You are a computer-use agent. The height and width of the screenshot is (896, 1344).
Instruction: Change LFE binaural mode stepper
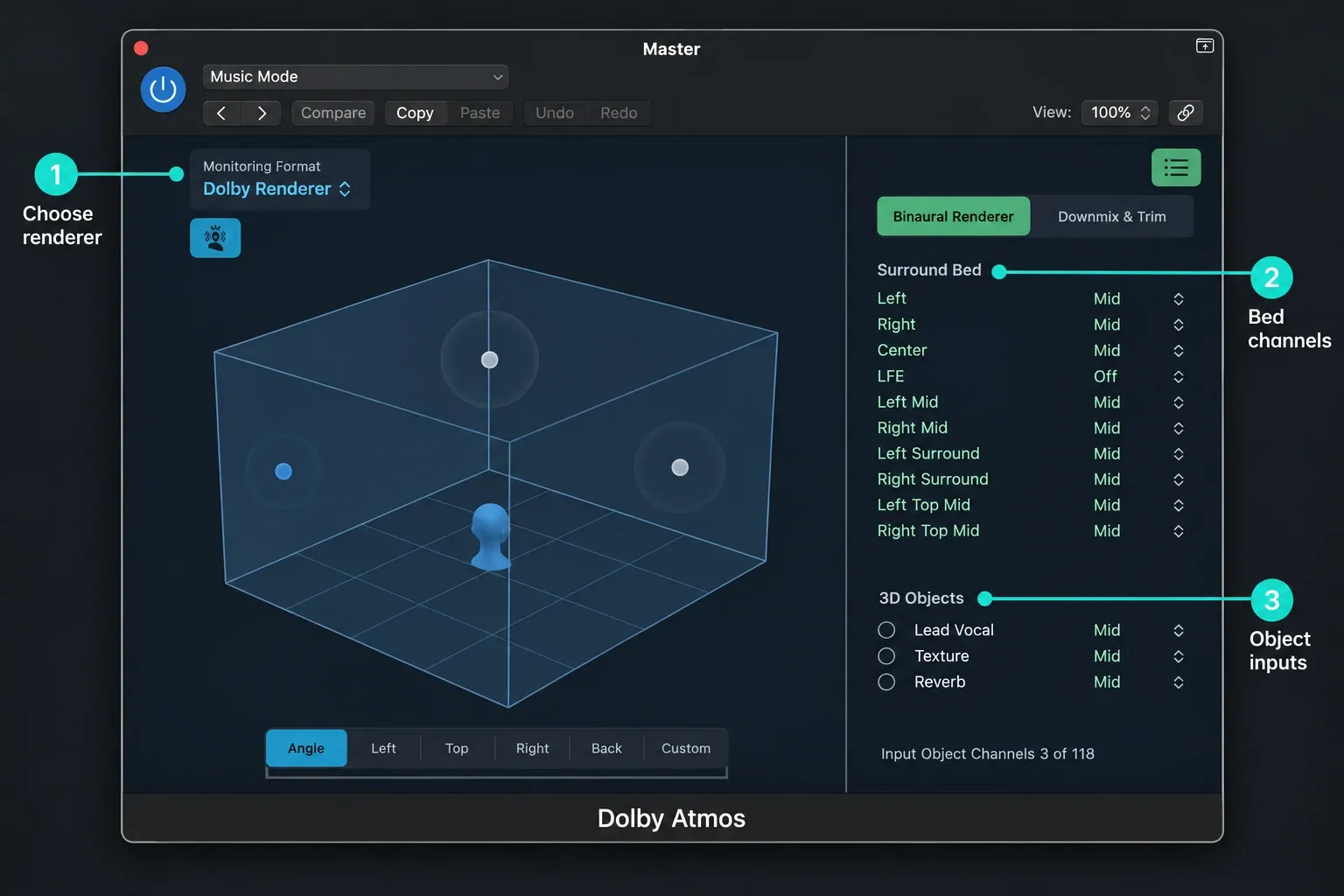click(1179, 376)
